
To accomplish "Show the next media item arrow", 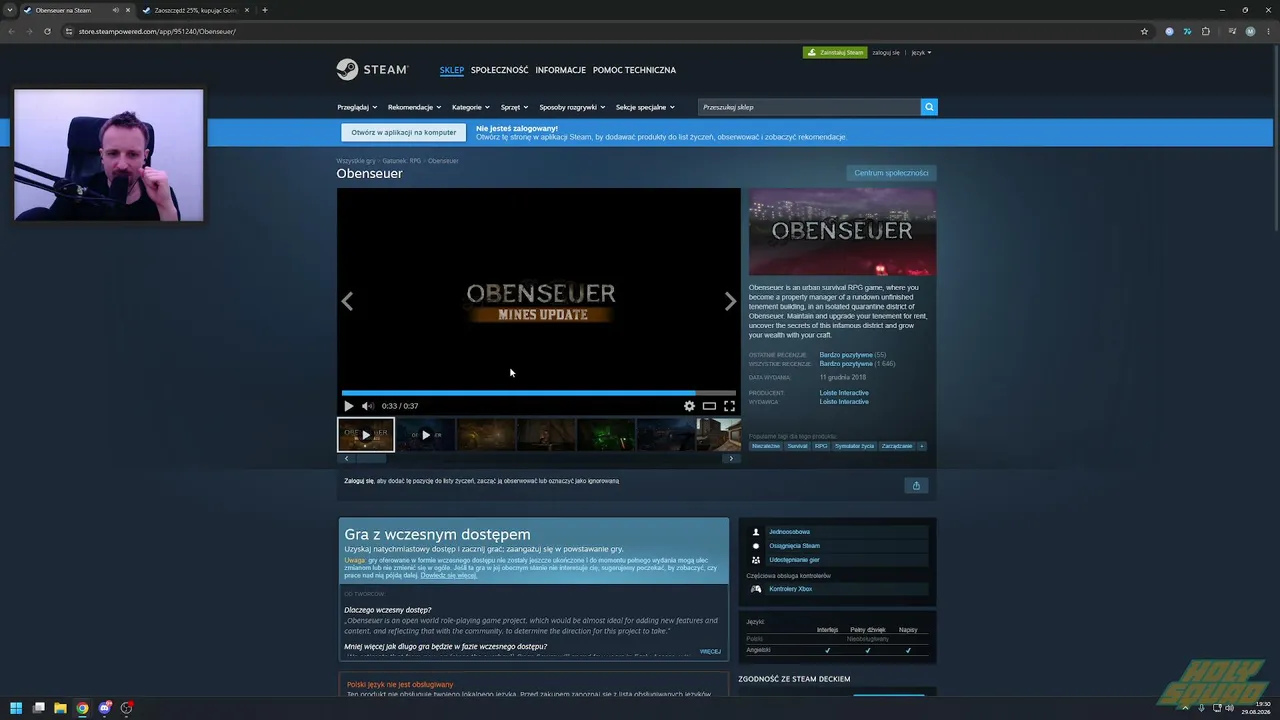I will point(730,301).
